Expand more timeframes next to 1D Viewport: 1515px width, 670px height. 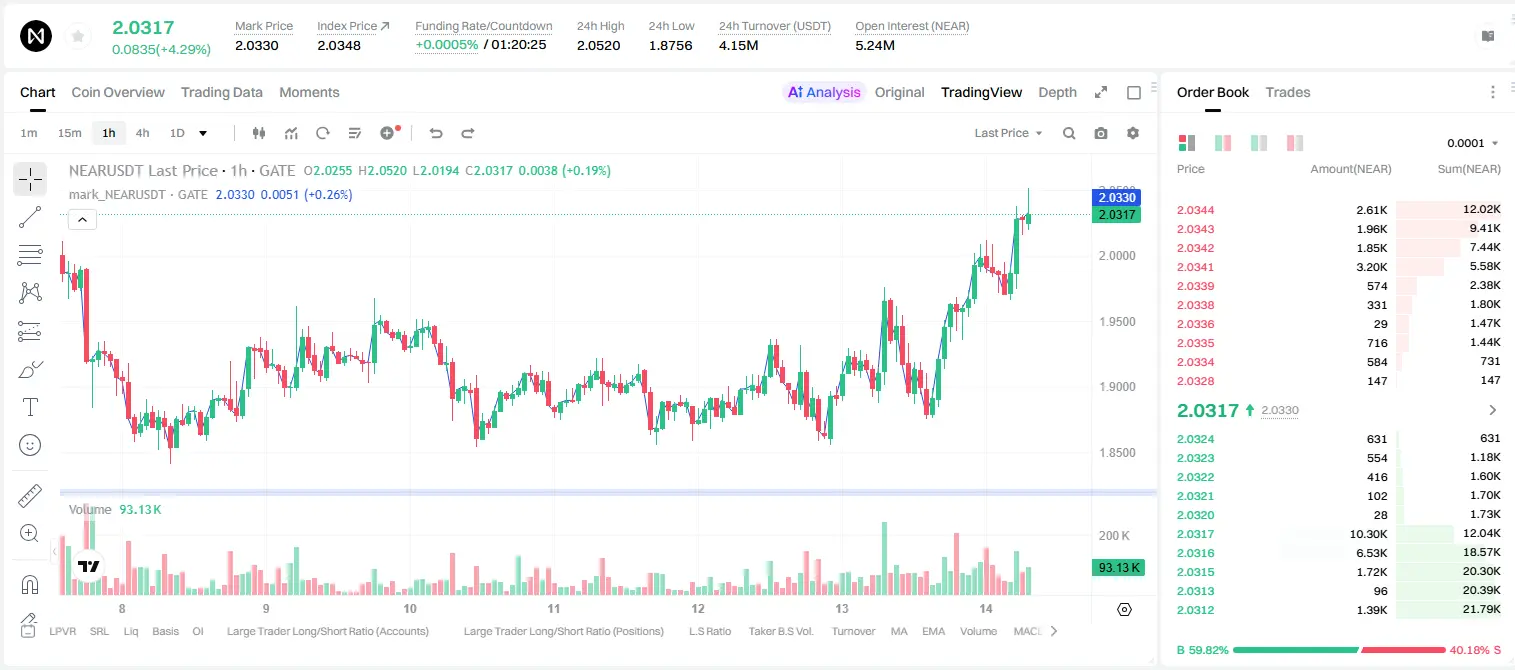click(203, 133)
